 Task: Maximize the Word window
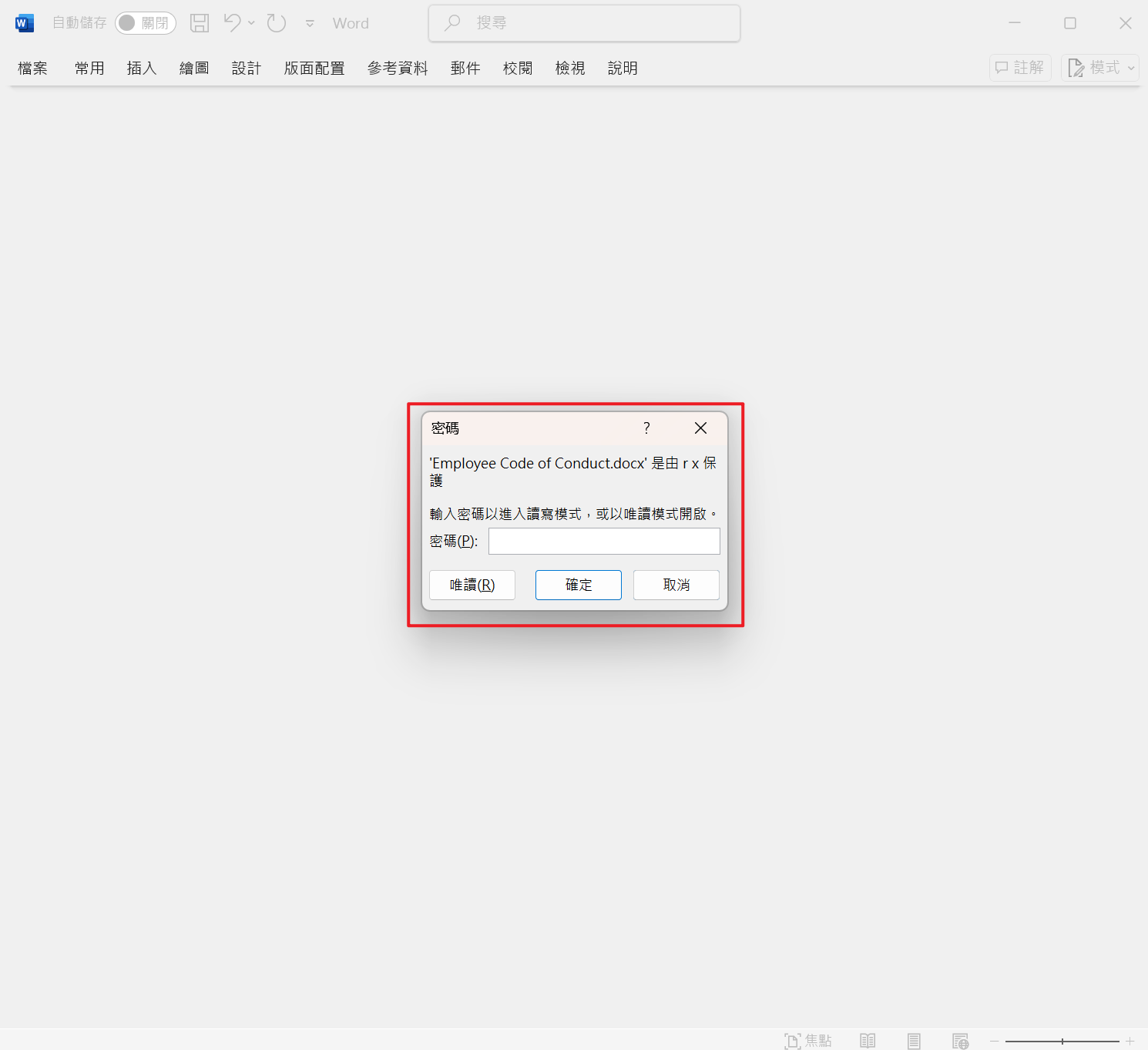pyautogui.click(x=1070, y=23)
